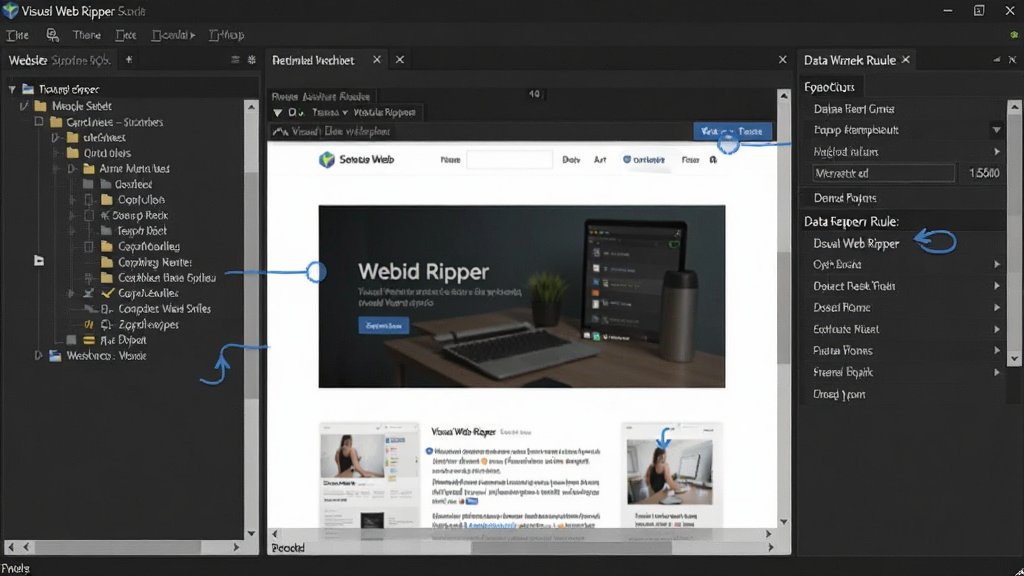The height and width of the screenshot is (576, 1024).
Task: Click the folder icon of 'Qirtd olers' row
Action: [72, 153]
